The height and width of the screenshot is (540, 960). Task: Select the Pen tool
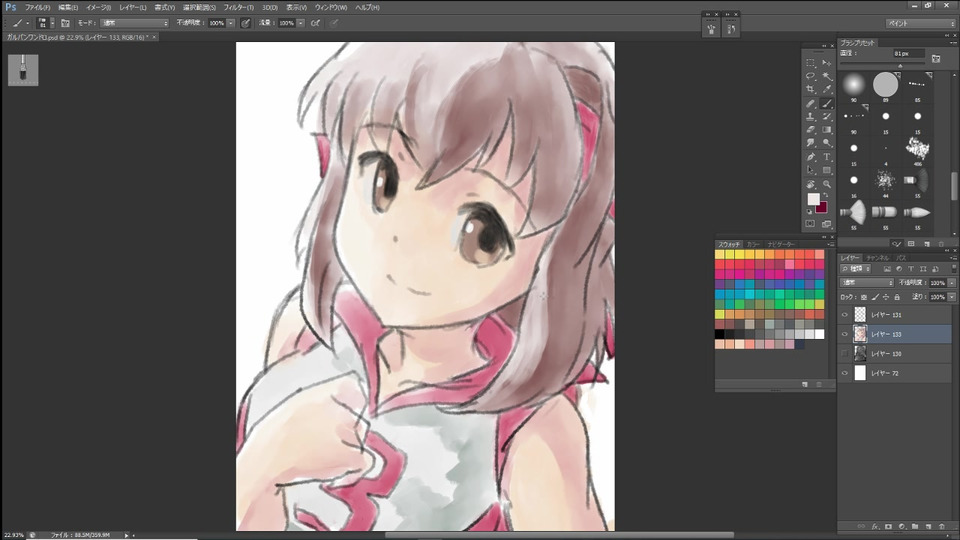[811, 157]
